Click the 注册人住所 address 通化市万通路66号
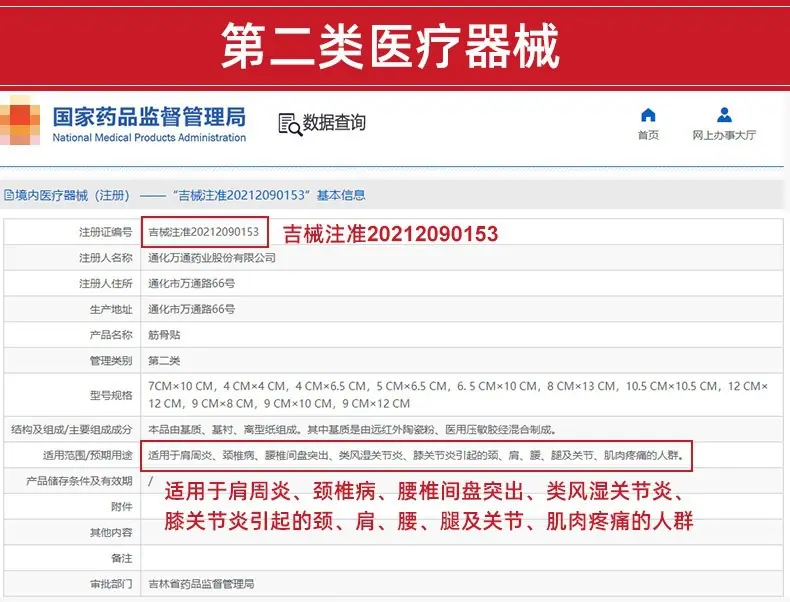Image resolution: width=790 pixels, height=602 pixels. tap(191, 284)
